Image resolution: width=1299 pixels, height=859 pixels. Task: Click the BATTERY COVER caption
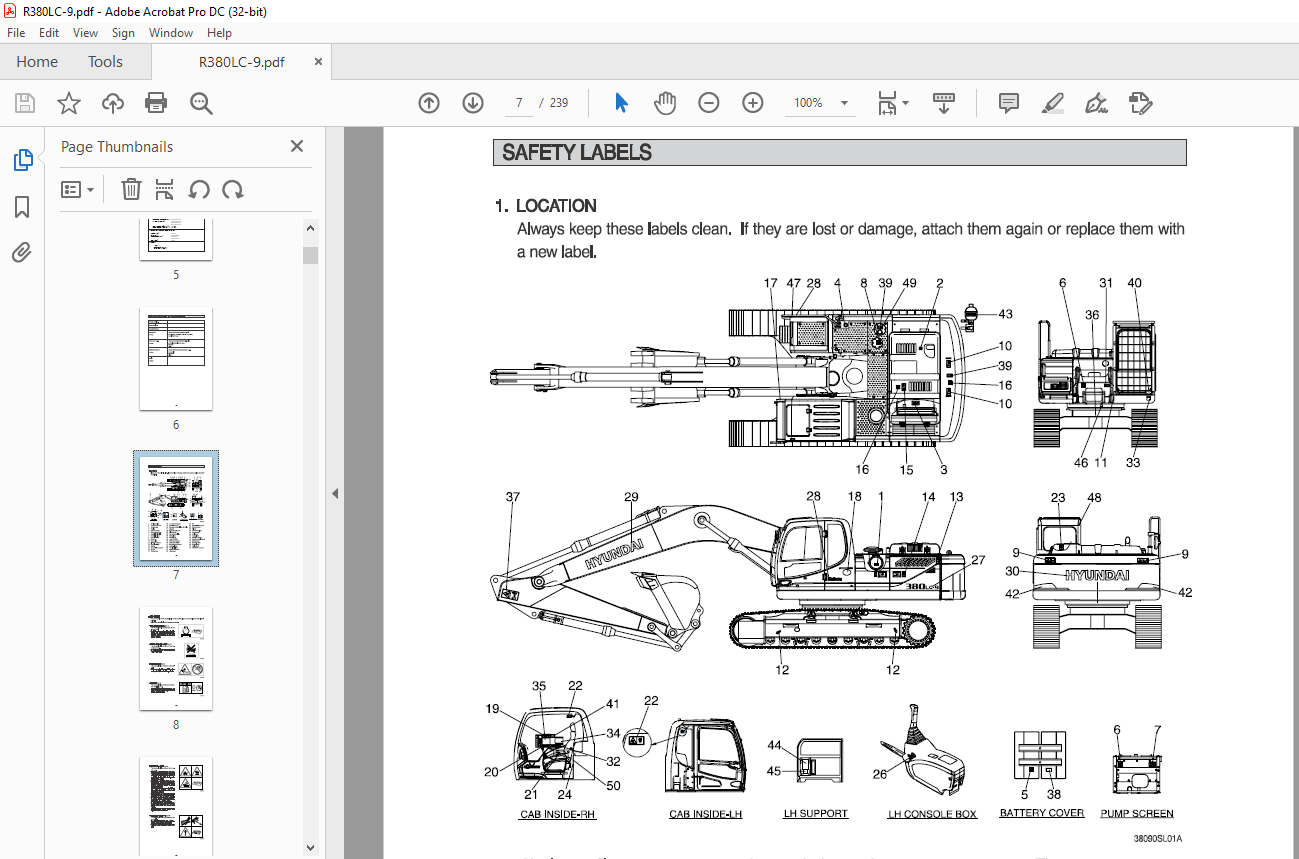pos(1042,813)
